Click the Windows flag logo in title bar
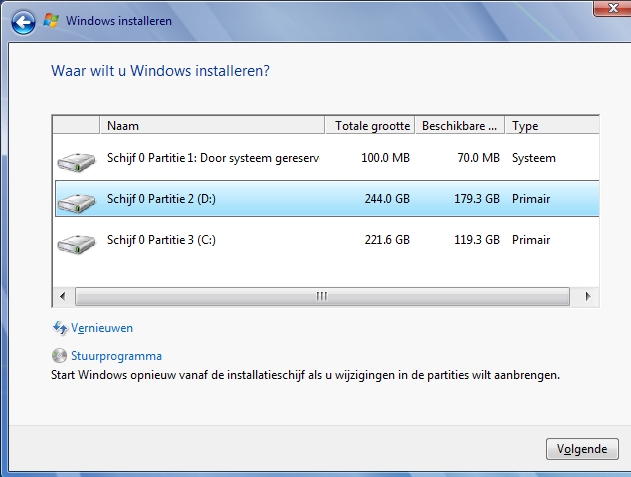Screen dimensions: 631x477 click(52, 21)
